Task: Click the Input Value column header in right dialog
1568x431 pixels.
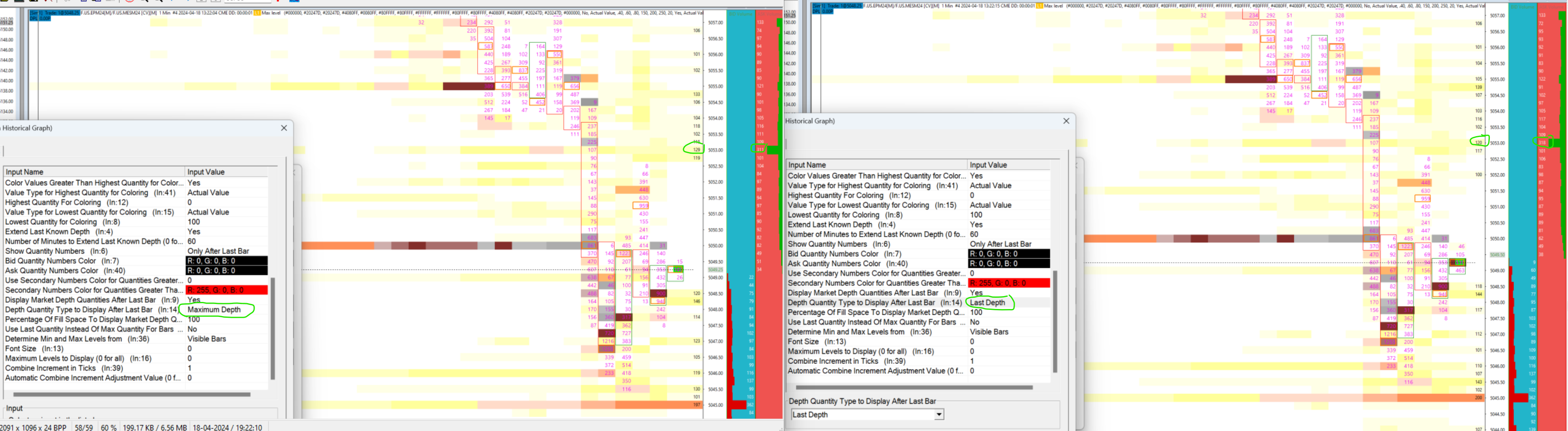Action: [1009, 164]
